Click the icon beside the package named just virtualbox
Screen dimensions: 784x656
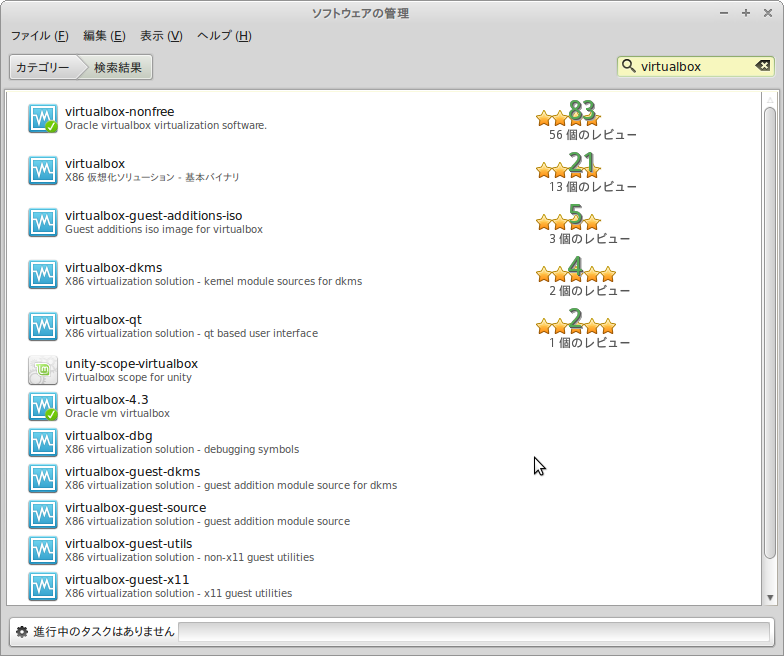coord(42,170)
